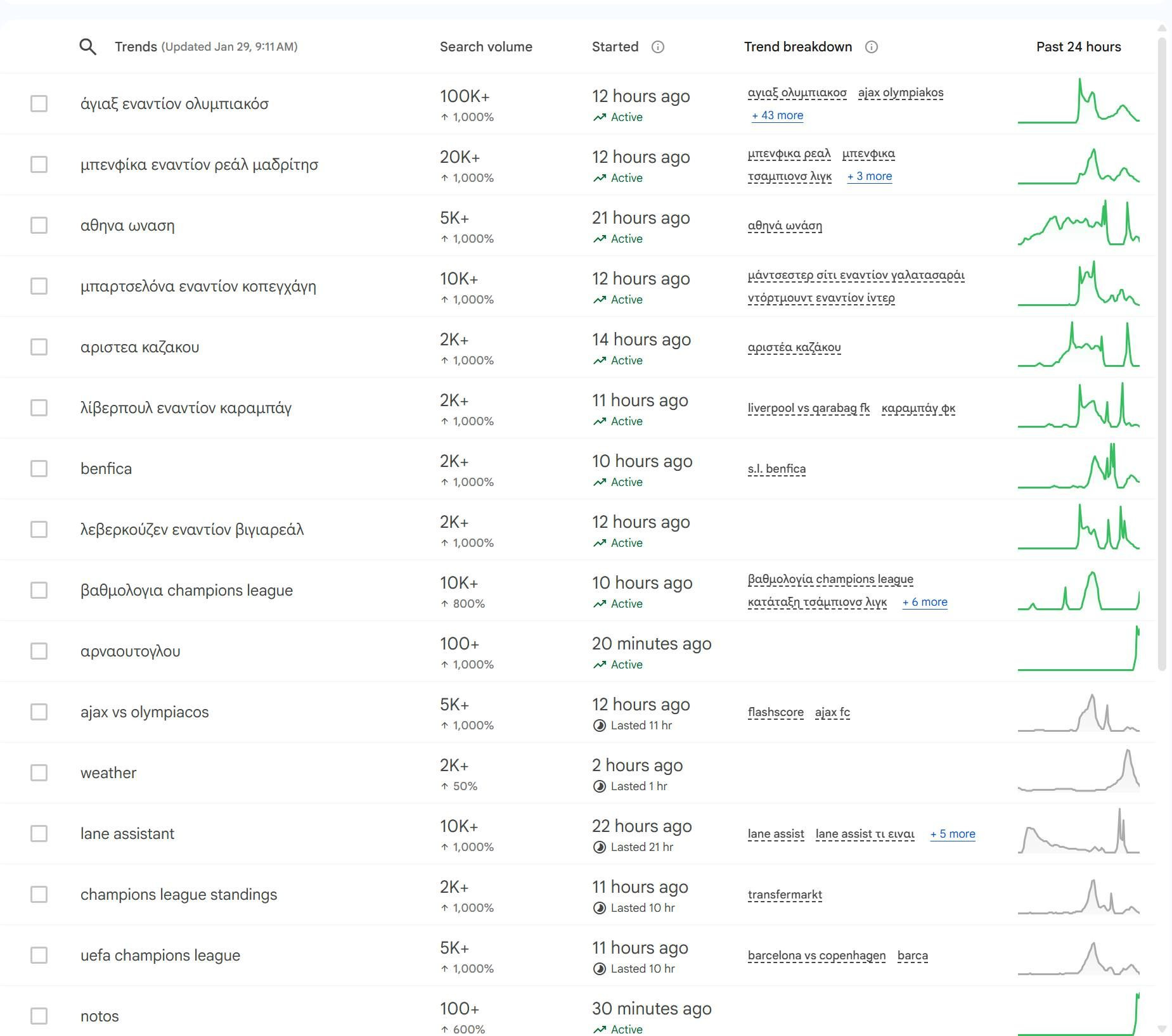Click the info icon beside Trend breakdown
The width and height of the screenshot is (1172, 1036).
click(x=872, y=47)
